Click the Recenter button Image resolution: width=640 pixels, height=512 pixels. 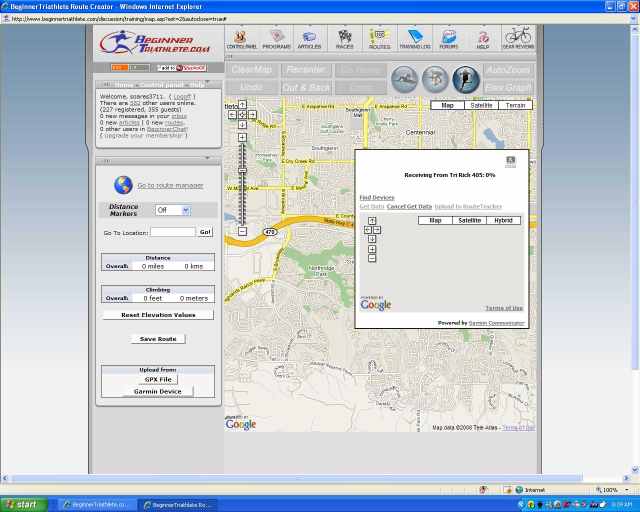pos(306,70)
